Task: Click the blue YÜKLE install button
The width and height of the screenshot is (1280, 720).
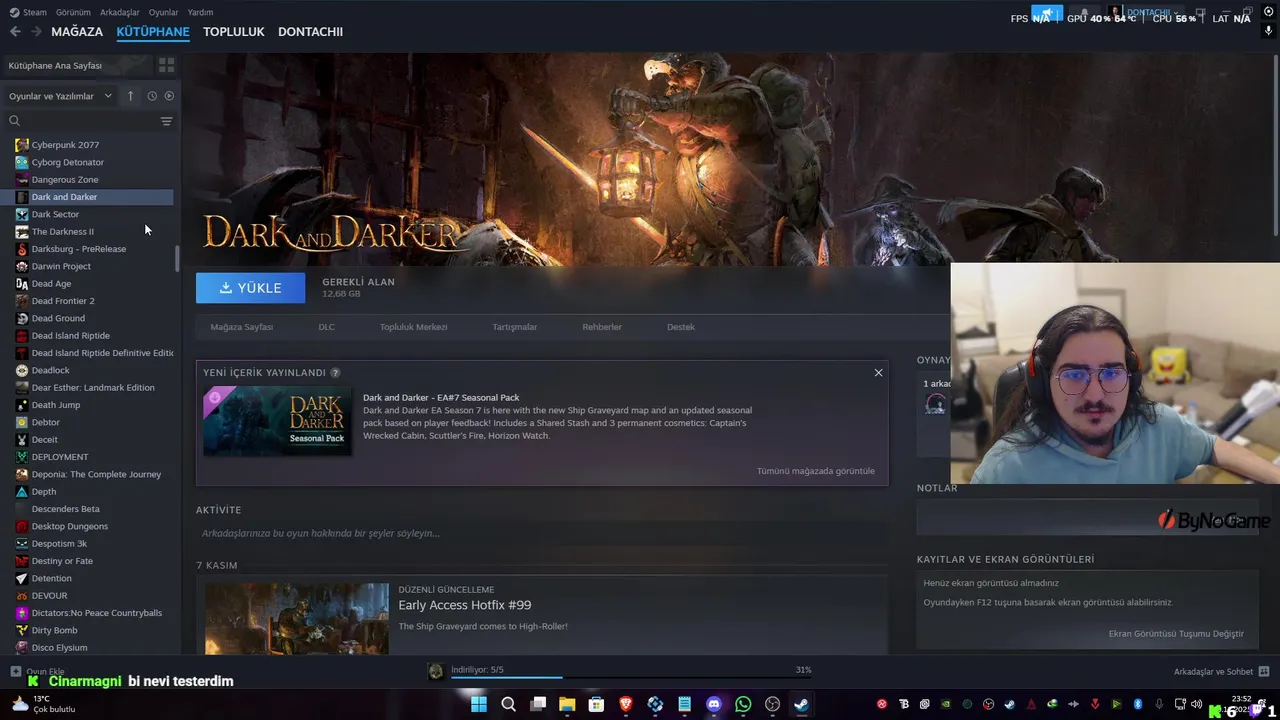Action: point(251,287)
